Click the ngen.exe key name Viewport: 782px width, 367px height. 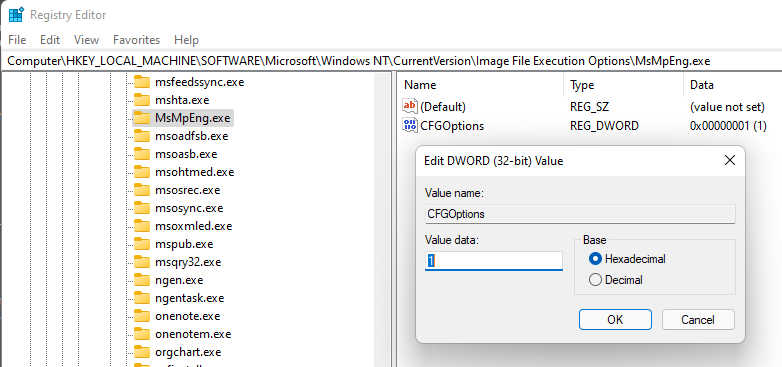pyautogui.click(x=179, y=280)
